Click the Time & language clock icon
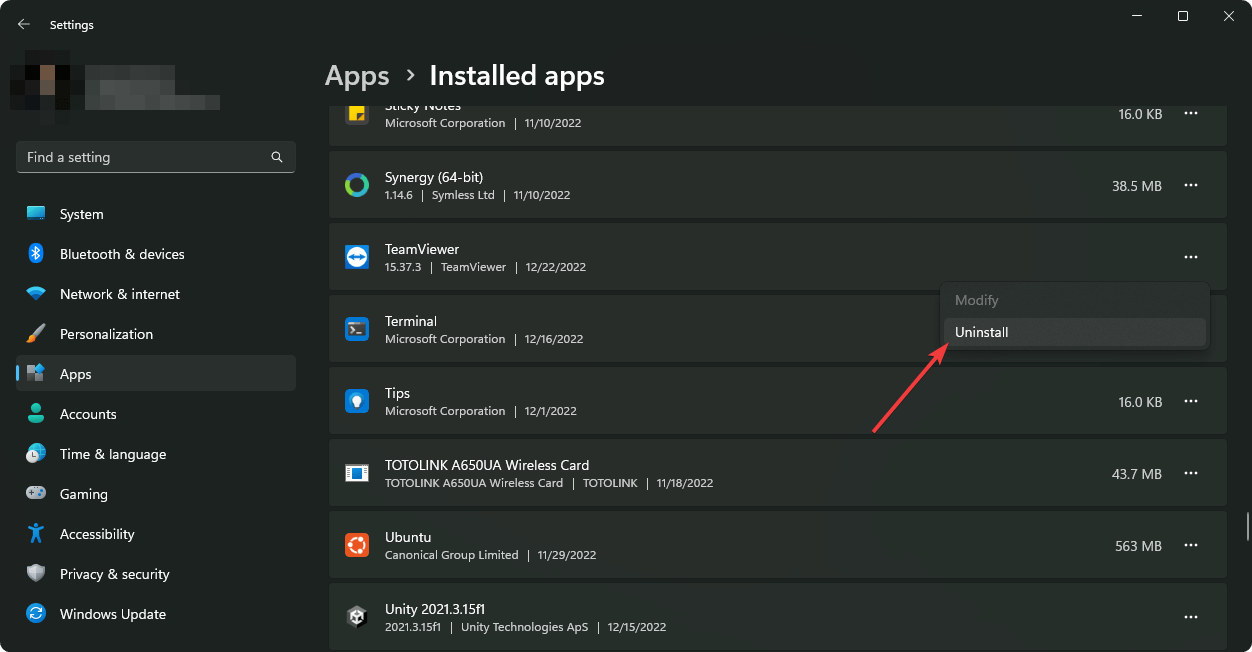Image resolution: width=1252 pixels, height=652 pixels. tap(36, 454)
